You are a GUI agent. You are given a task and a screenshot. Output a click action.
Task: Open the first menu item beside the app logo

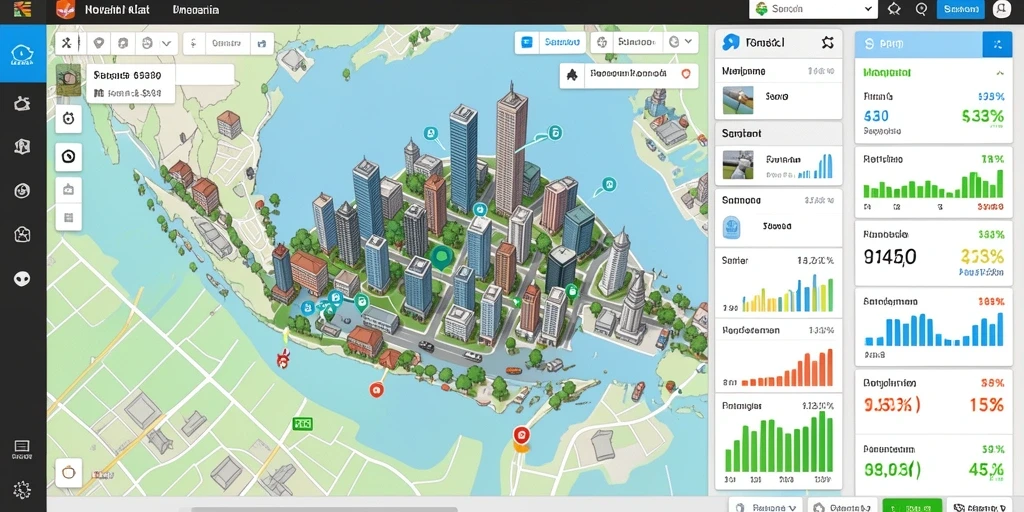coord(118,10)
